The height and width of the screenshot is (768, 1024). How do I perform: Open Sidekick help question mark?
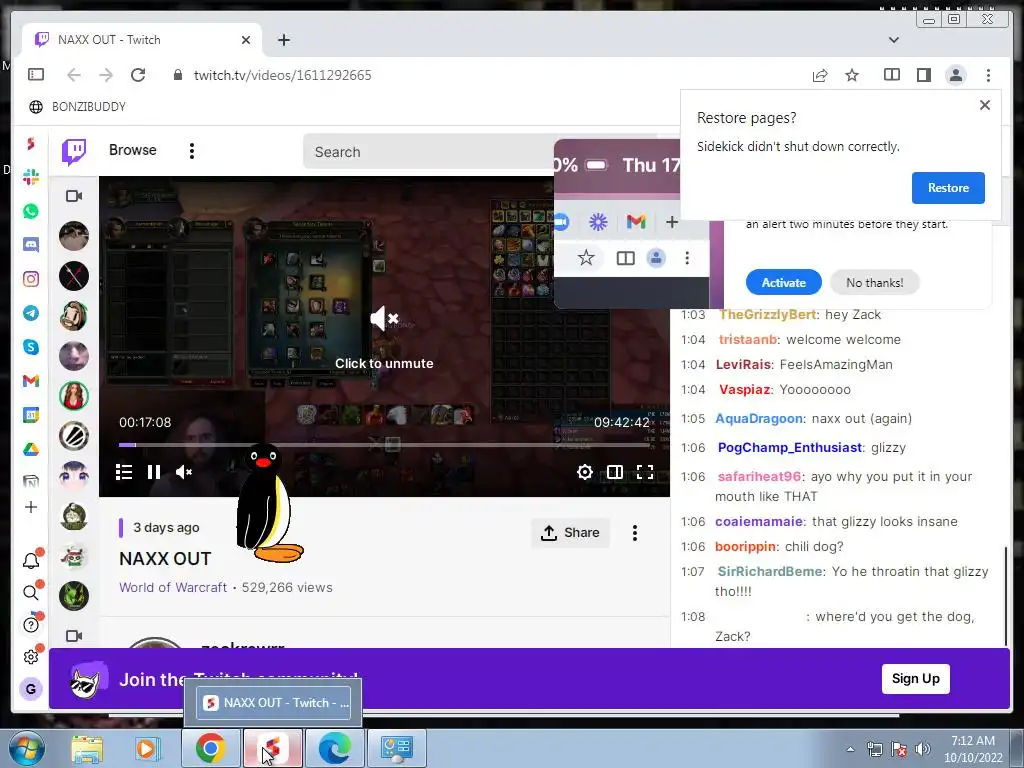pos(31,625)
